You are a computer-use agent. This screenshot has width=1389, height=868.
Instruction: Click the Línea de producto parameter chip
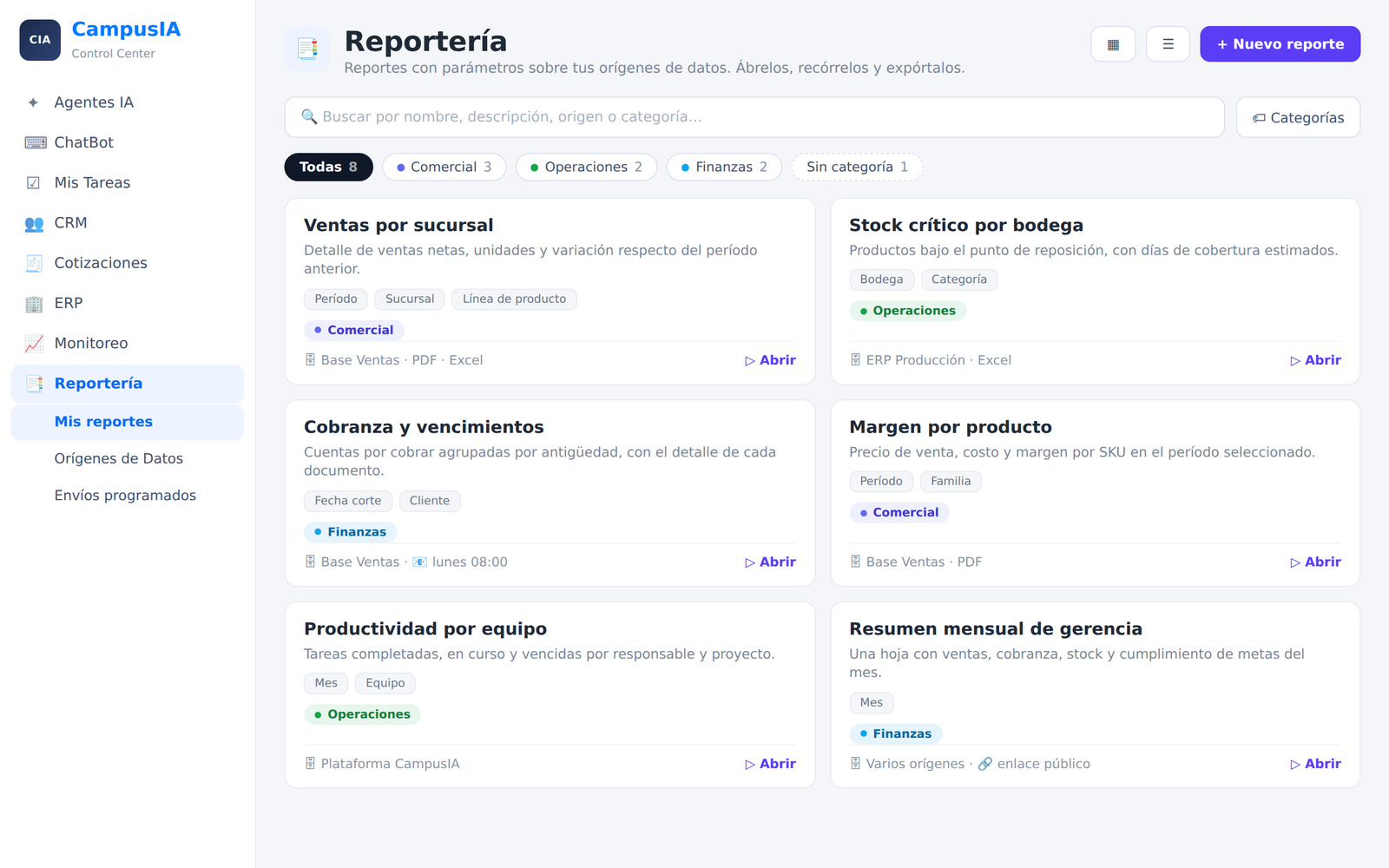click(514, 299)
